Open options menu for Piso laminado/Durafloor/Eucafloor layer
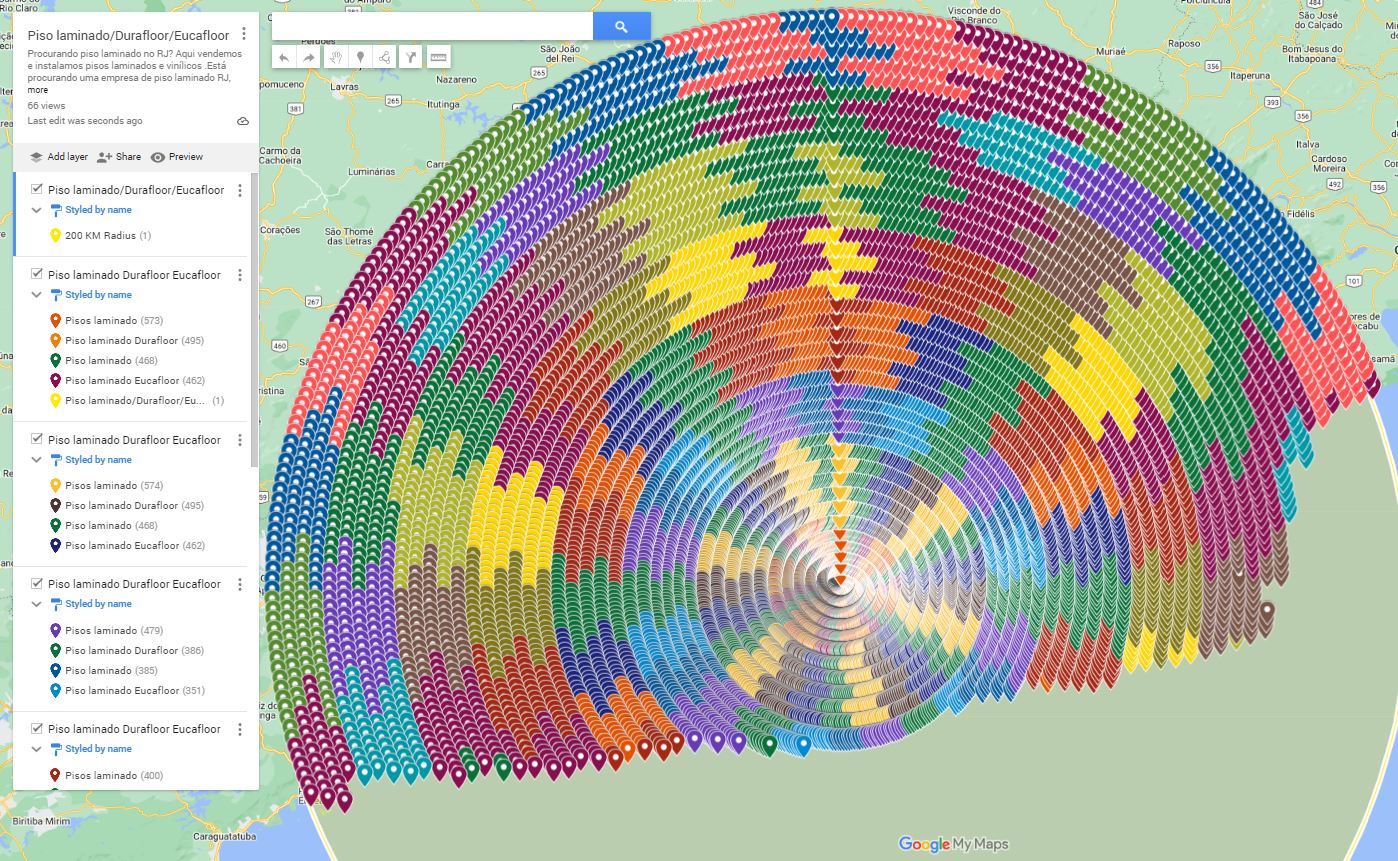 click(x=240, y=190)
